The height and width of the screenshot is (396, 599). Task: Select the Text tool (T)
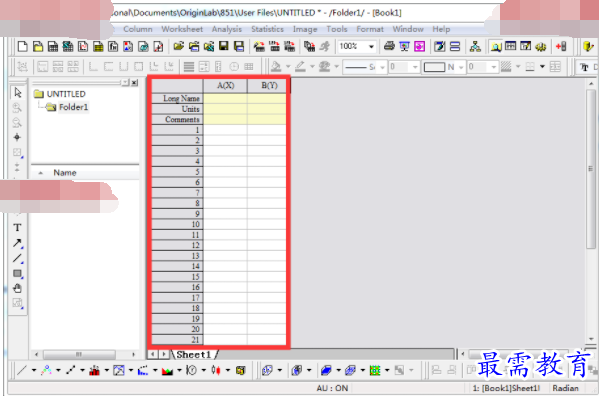[17, 228]
